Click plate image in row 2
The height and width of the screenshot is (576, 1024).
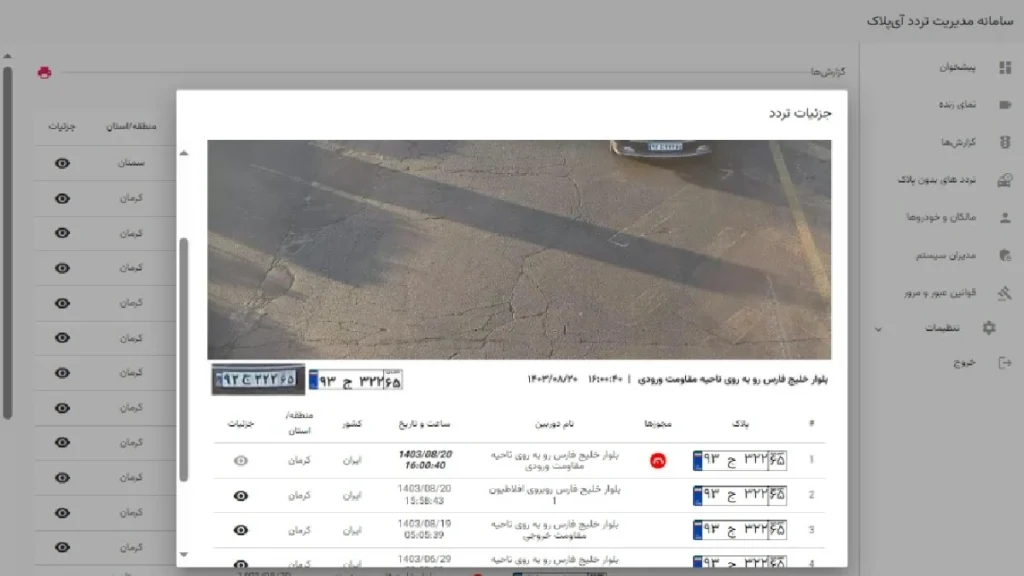[739, 496]
